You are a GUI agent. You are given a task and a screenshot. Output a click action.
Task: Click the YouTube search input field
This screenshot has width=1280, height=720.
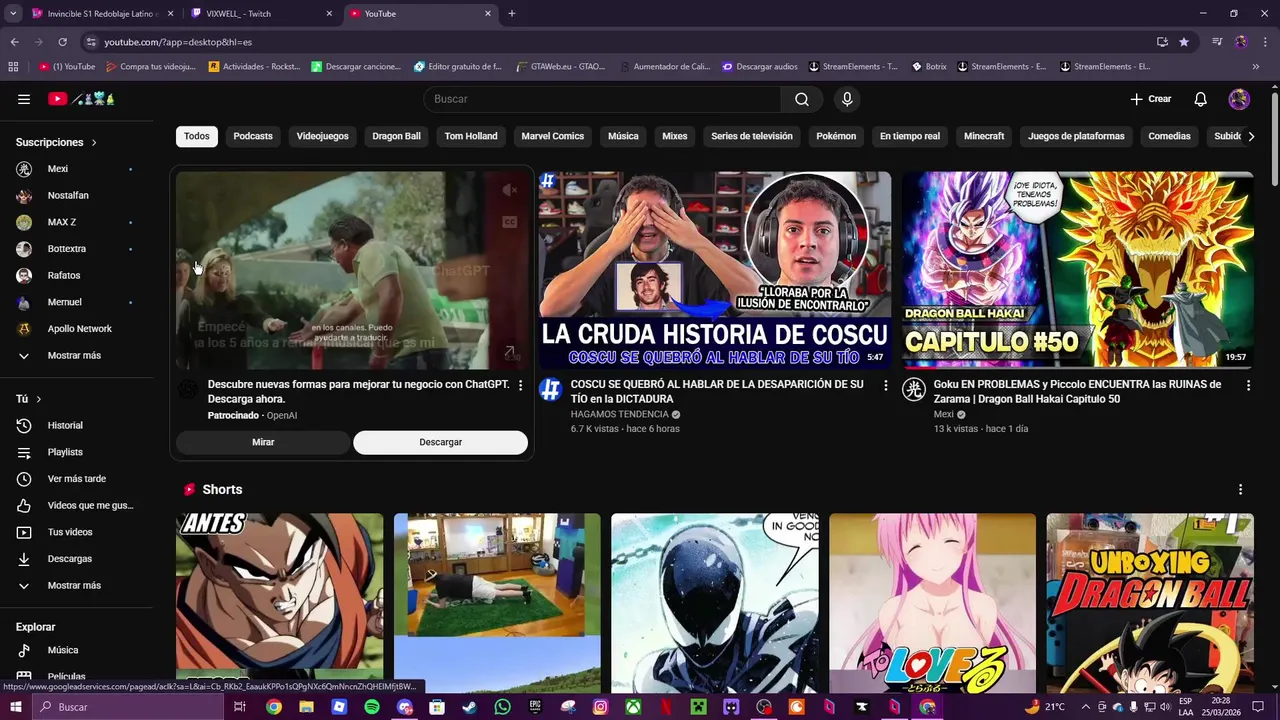click(x=603, y=99)
